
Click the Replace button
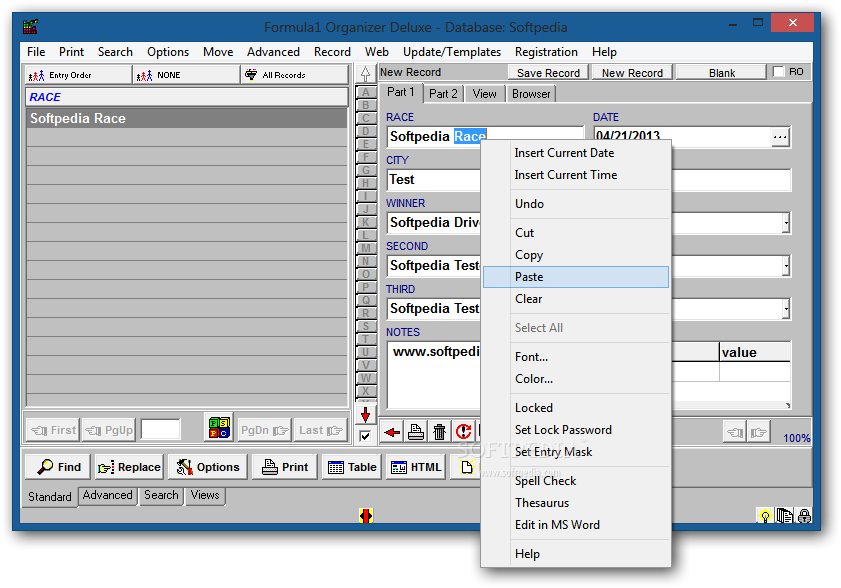click(129, 467)
